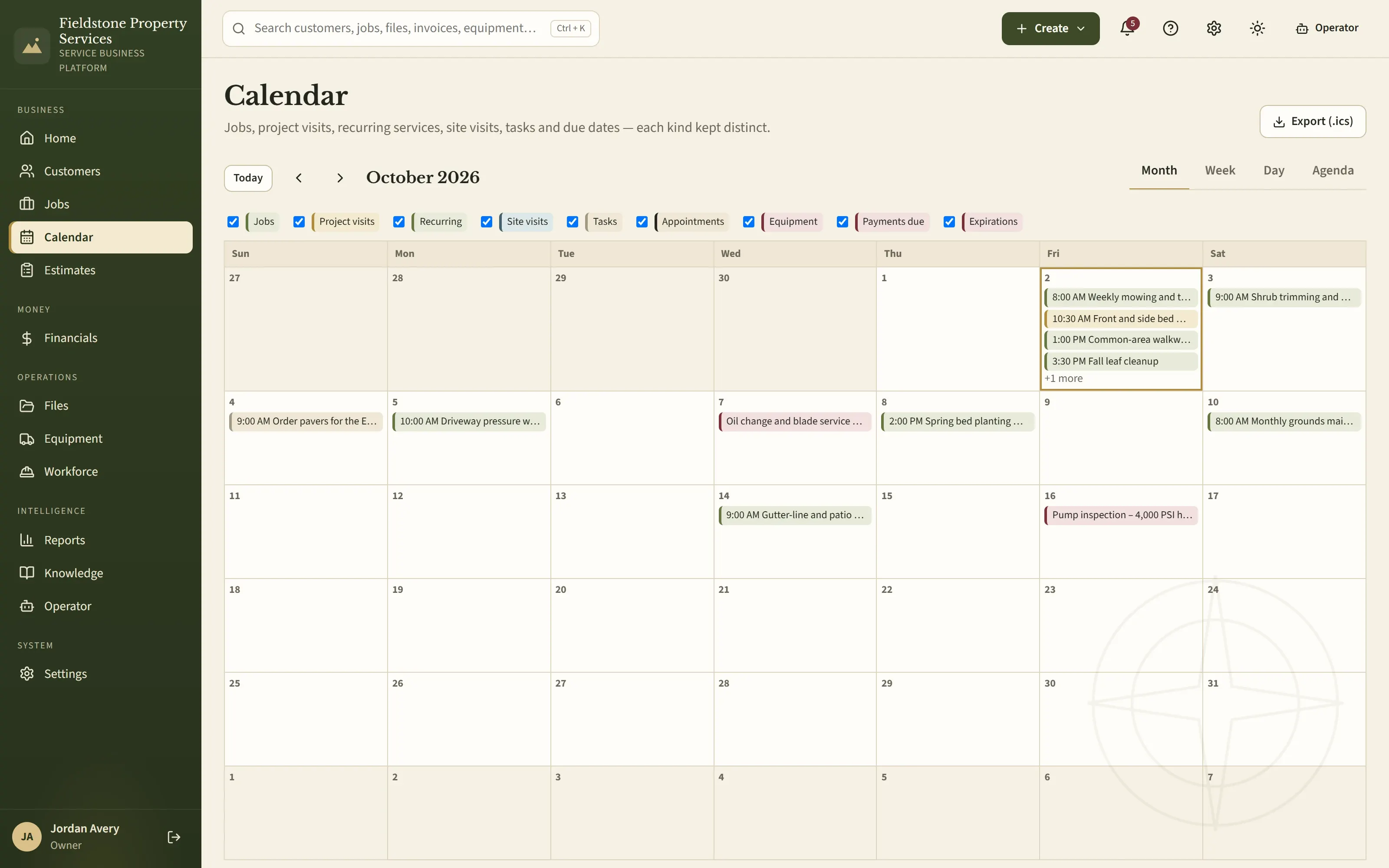This screenshot has height=868, width=1389.
Task: Toggle the Site visits filter checkbox
Action: 487,222
